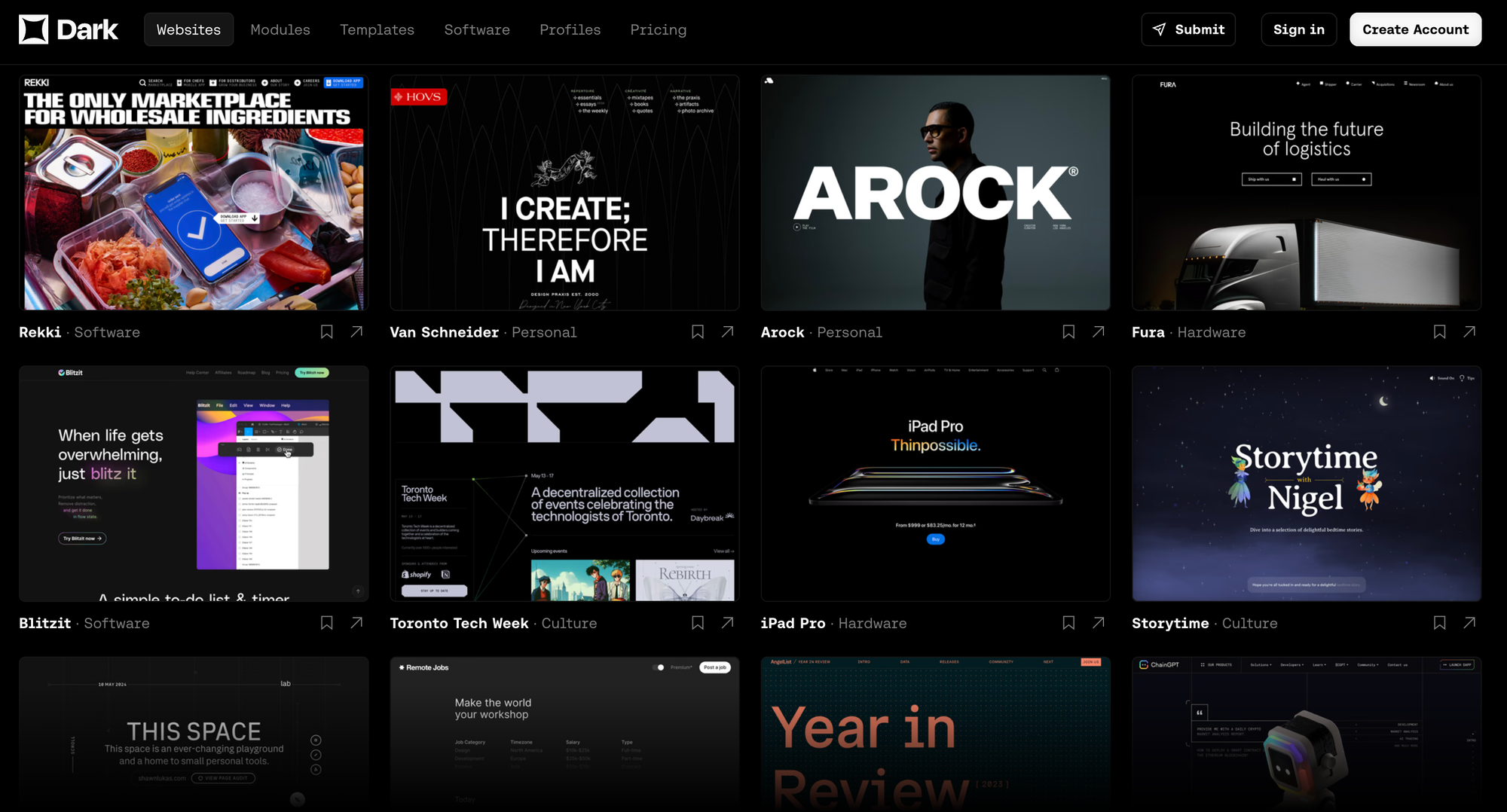The width and height of the screenshot is (1507, 812).
Task: Filter by Hardware category on Fura
Action: [x=1211, y=332]
